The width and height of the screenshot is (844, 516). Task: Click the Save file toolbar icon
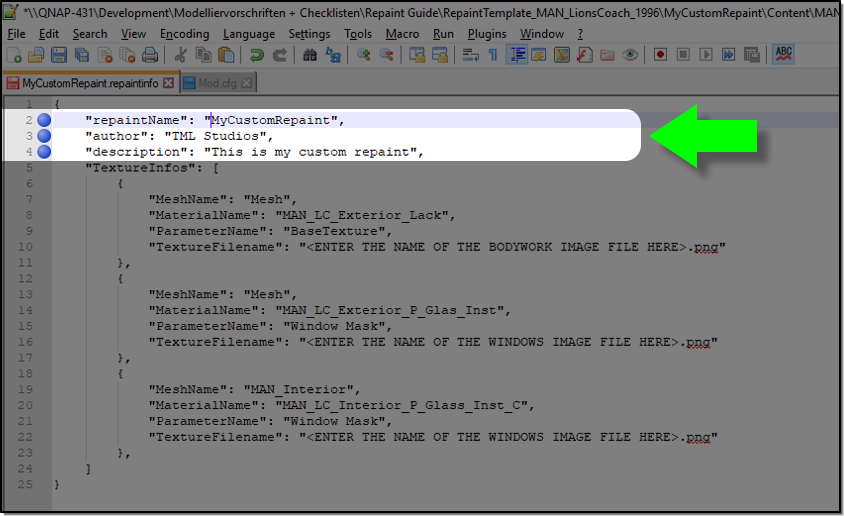tap(58, 55)
